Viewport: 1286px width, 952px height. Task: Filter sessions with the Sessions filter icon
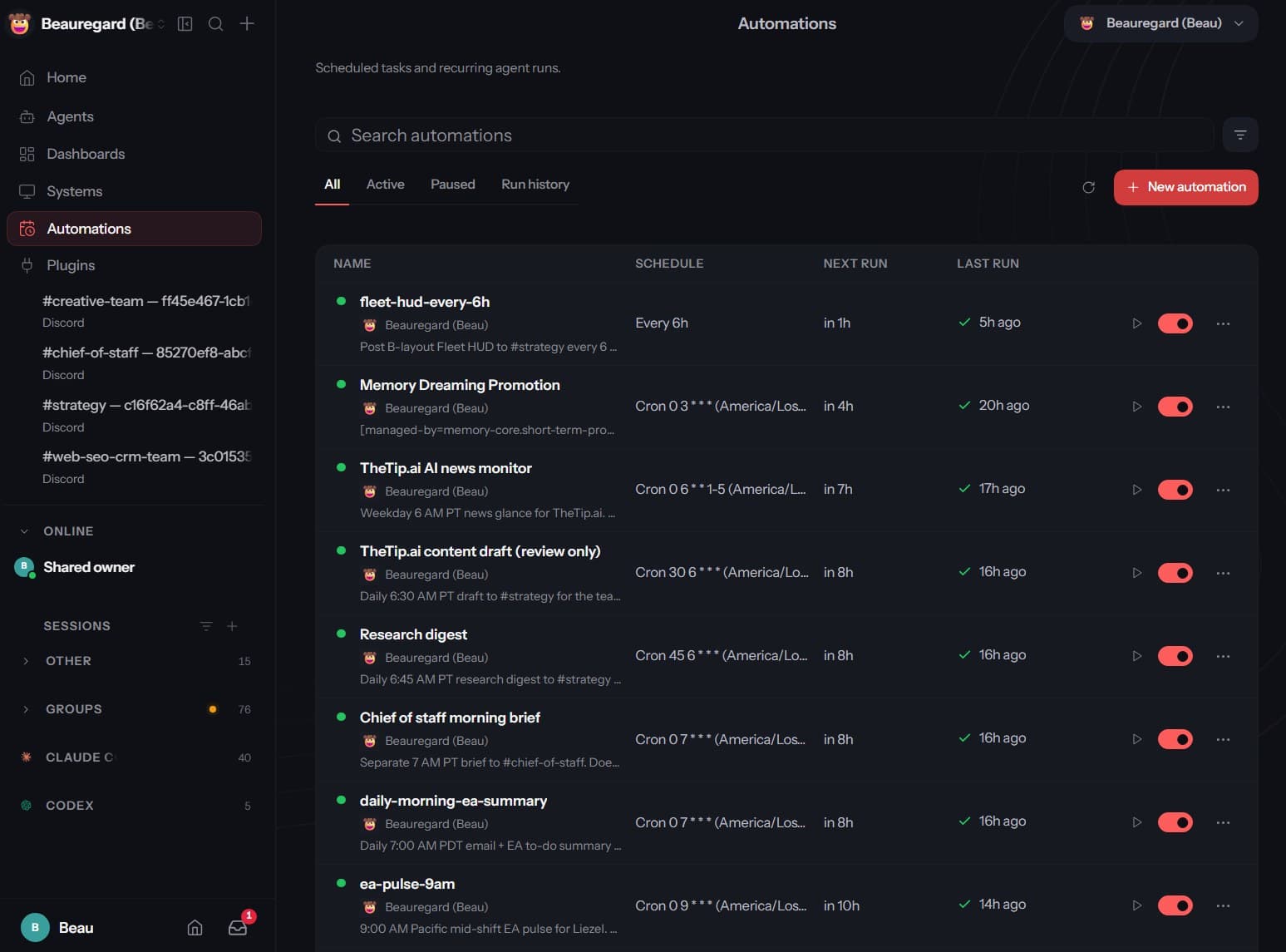coord(206,626)
